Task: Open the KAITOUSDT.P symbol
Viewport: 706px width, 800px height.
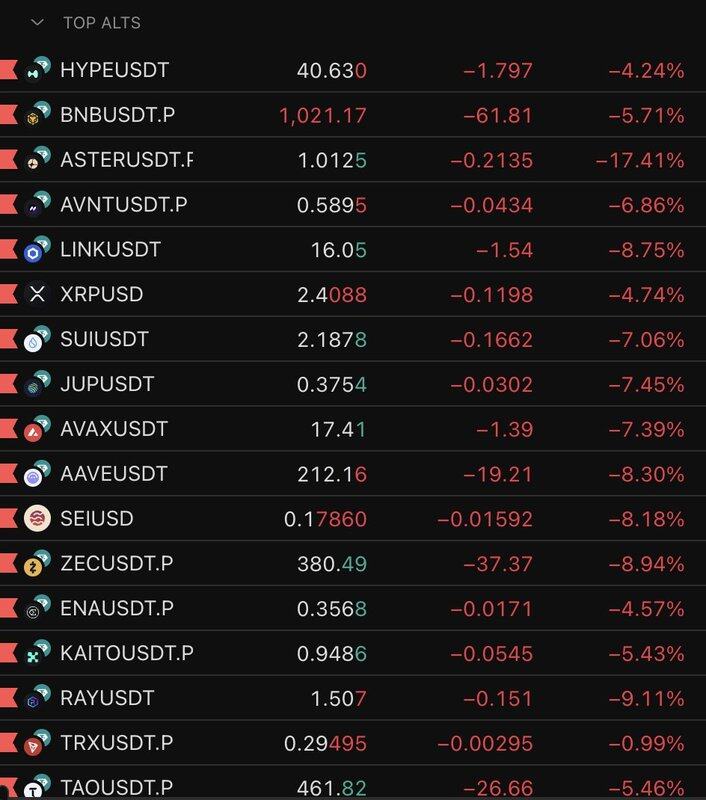Action: point(126,653)
